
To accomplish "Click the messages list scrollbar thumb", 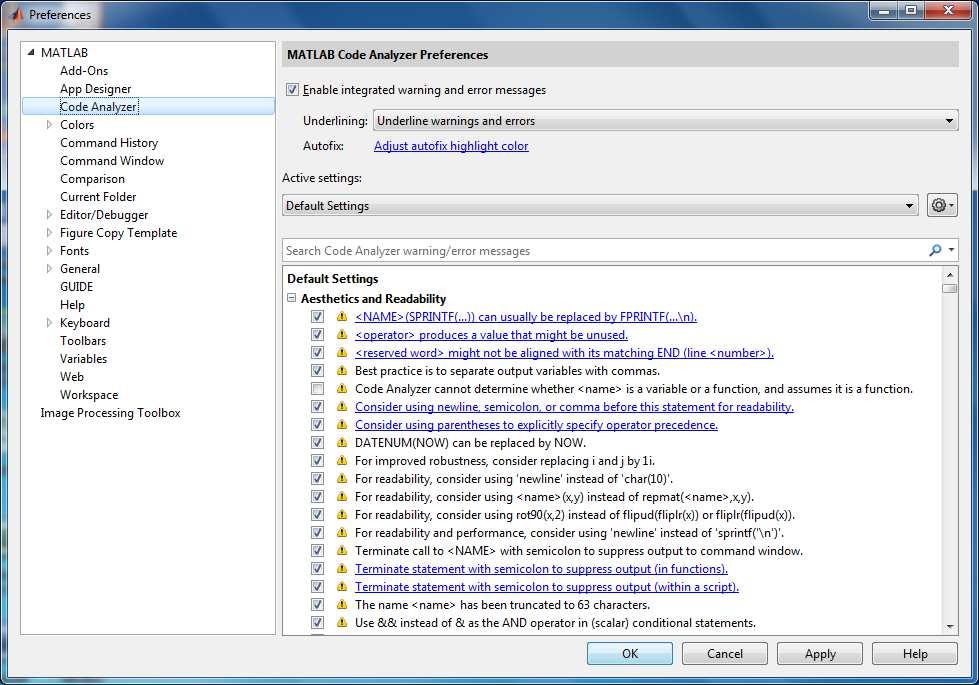I will click(950, 288).
